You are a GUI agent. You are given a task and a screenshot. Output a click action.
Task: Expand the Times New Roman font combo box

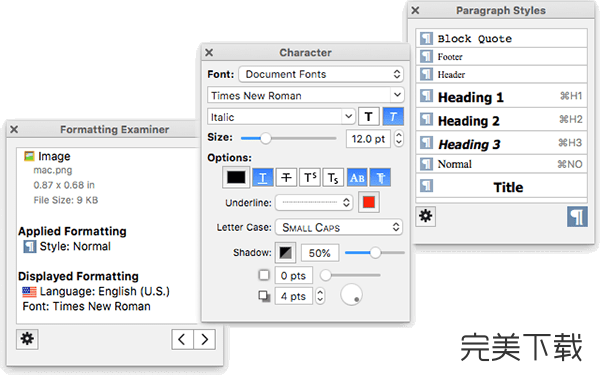point(397,95)
